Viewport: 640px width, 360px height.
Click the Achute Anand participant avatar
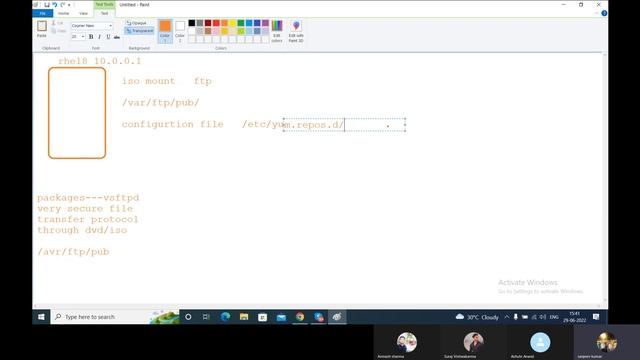[x=540, y=342]
